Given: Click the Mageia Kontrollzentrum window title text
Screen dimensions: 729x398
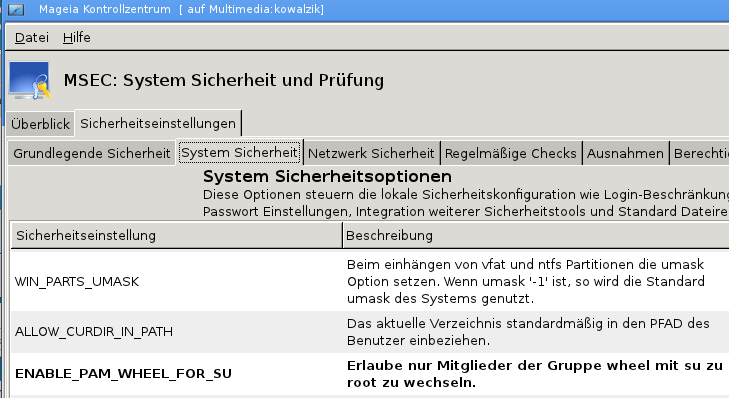Looking at the screenshot, I should (x=181, y=9).
